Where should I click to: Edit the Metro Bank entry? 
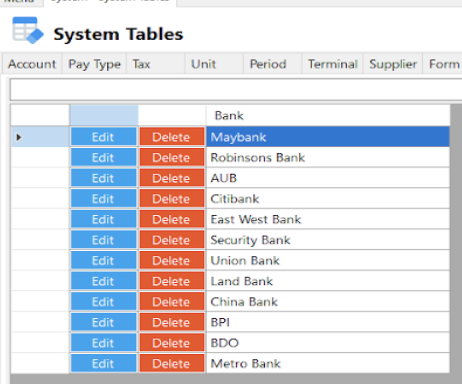pyautogui.click(x=104, y=363)
